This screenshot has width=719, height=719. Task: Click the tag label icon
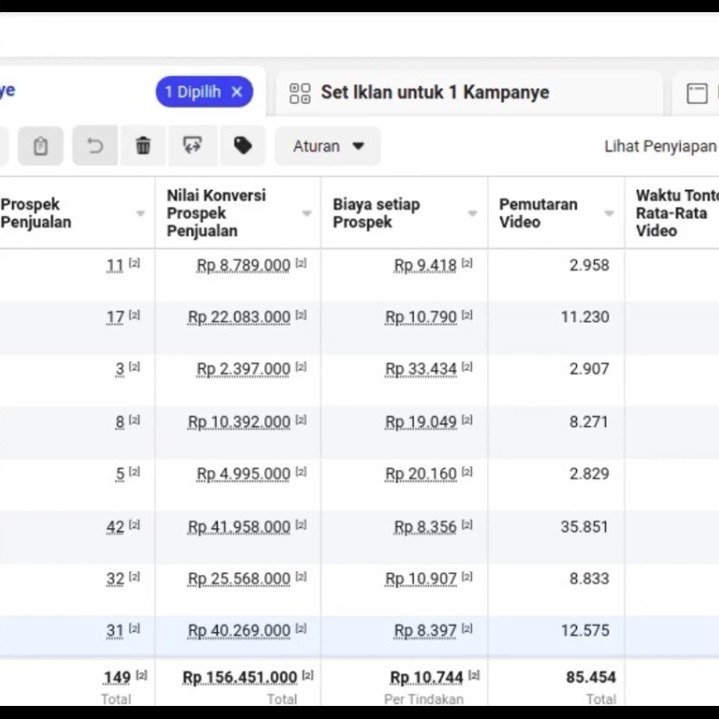coord(243,146)
